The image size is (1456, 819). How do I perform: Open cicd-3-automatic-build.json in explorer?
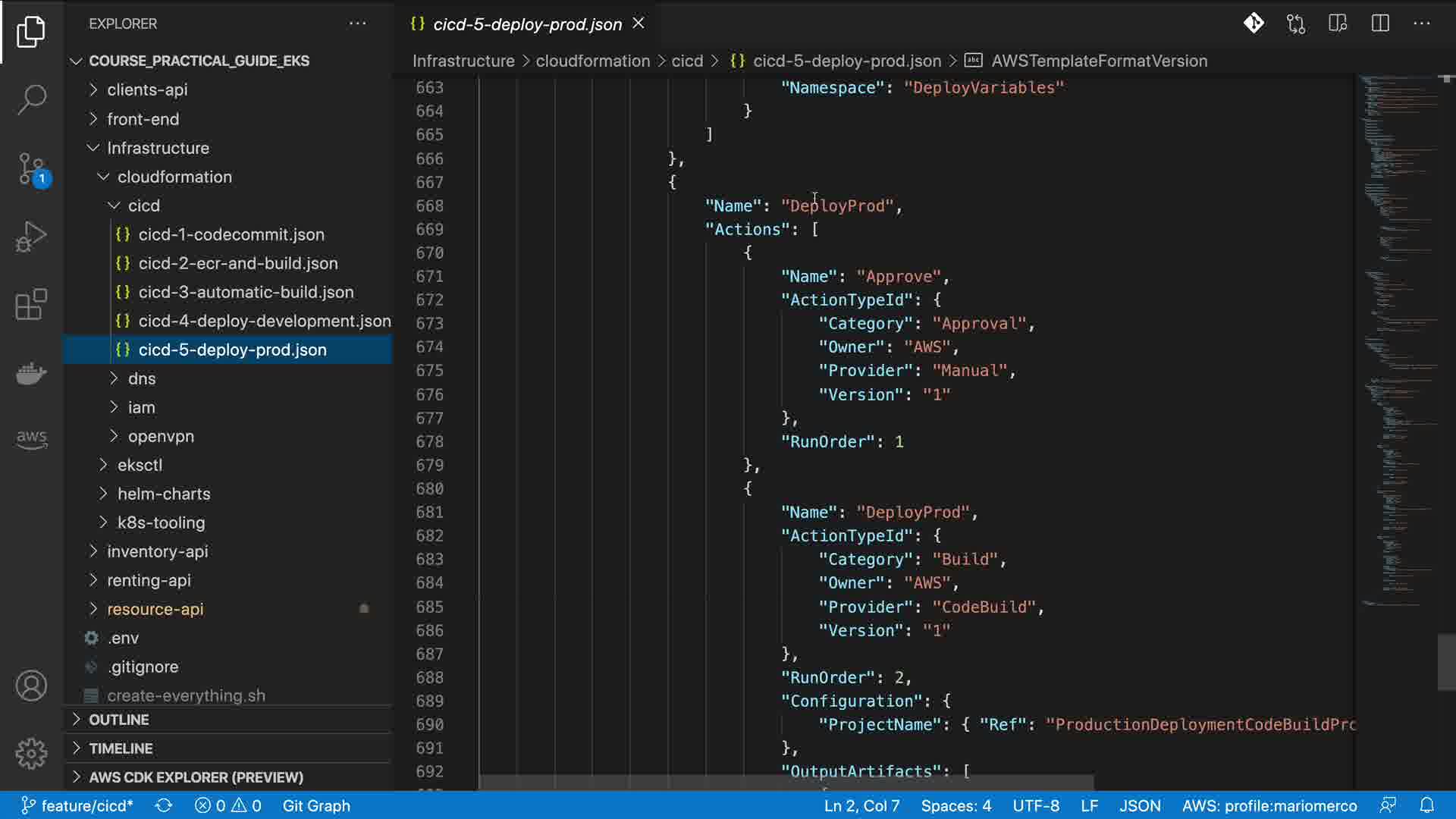click(246, 292)
